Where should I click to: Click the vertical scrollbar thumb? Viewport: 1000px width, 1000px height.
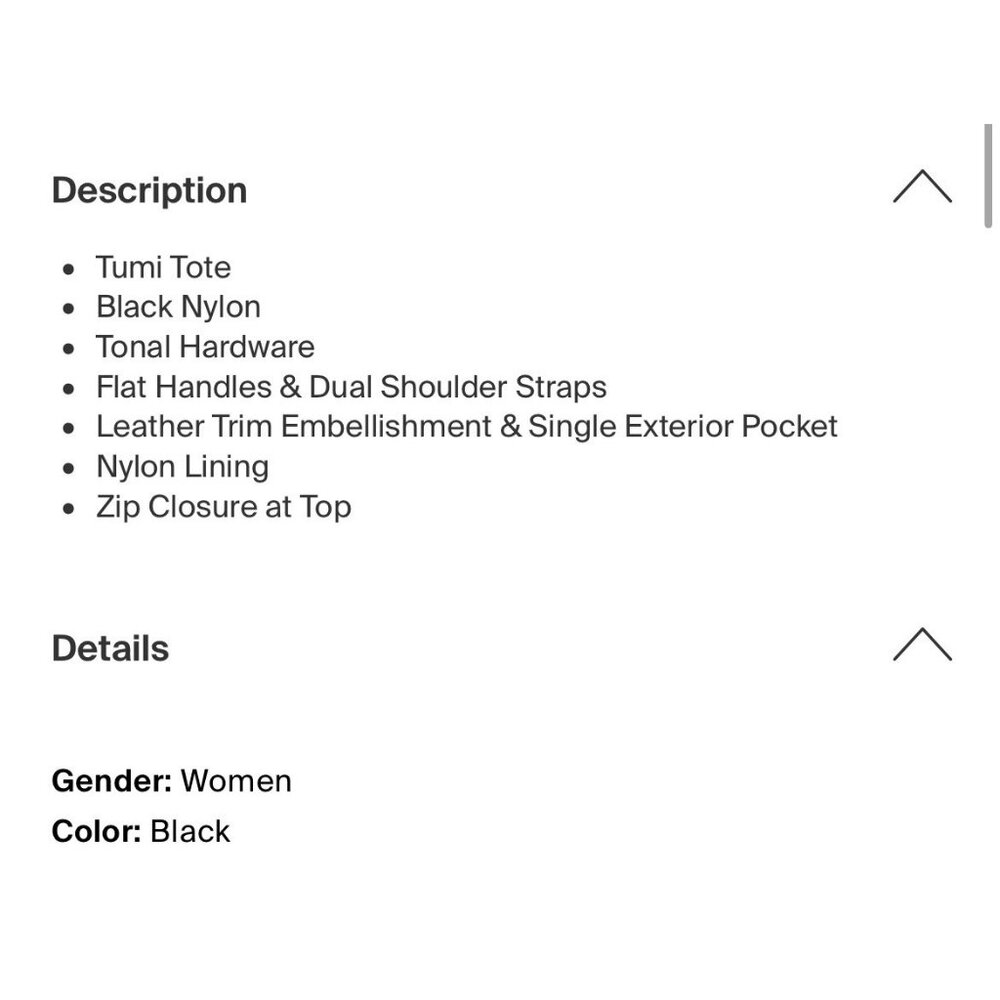pos(988,178)
